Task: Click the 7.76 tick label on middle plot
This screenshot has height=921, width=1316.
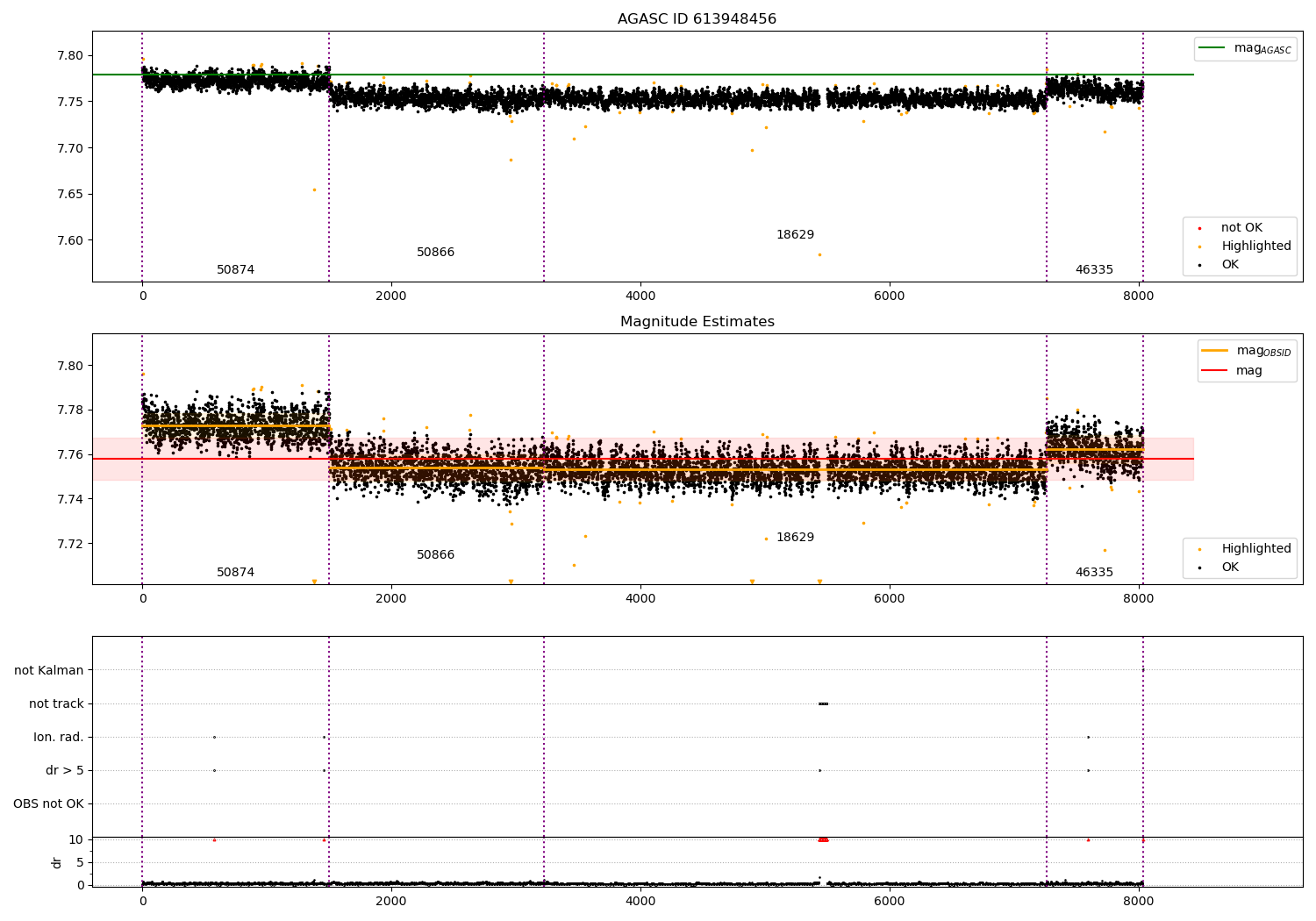Action: tap(70, 455)
